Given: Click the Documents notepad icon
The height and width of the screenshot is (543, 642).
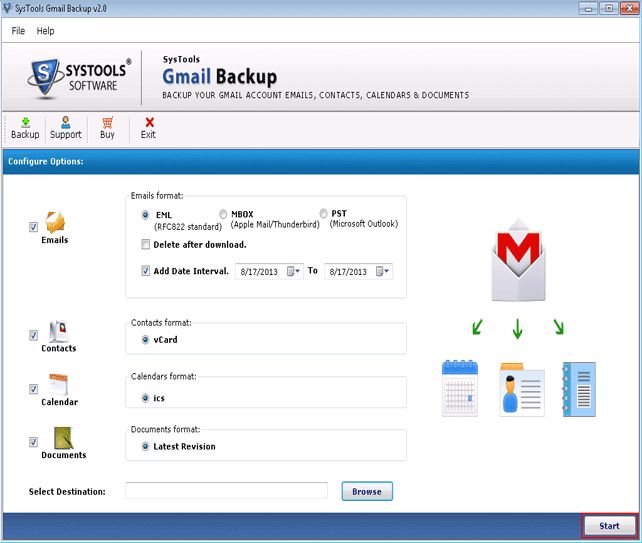Looking at the screenshot, I should pos(63,438).
